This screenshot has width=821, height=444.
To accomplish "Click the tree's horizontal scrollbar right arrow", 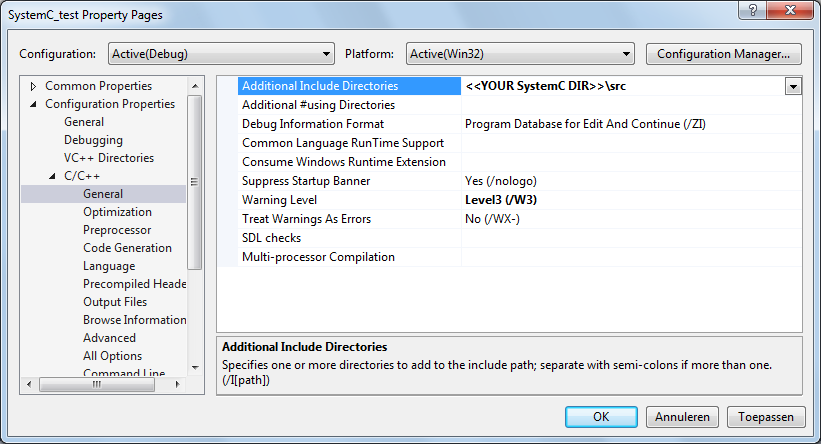I will coord(179,384).
